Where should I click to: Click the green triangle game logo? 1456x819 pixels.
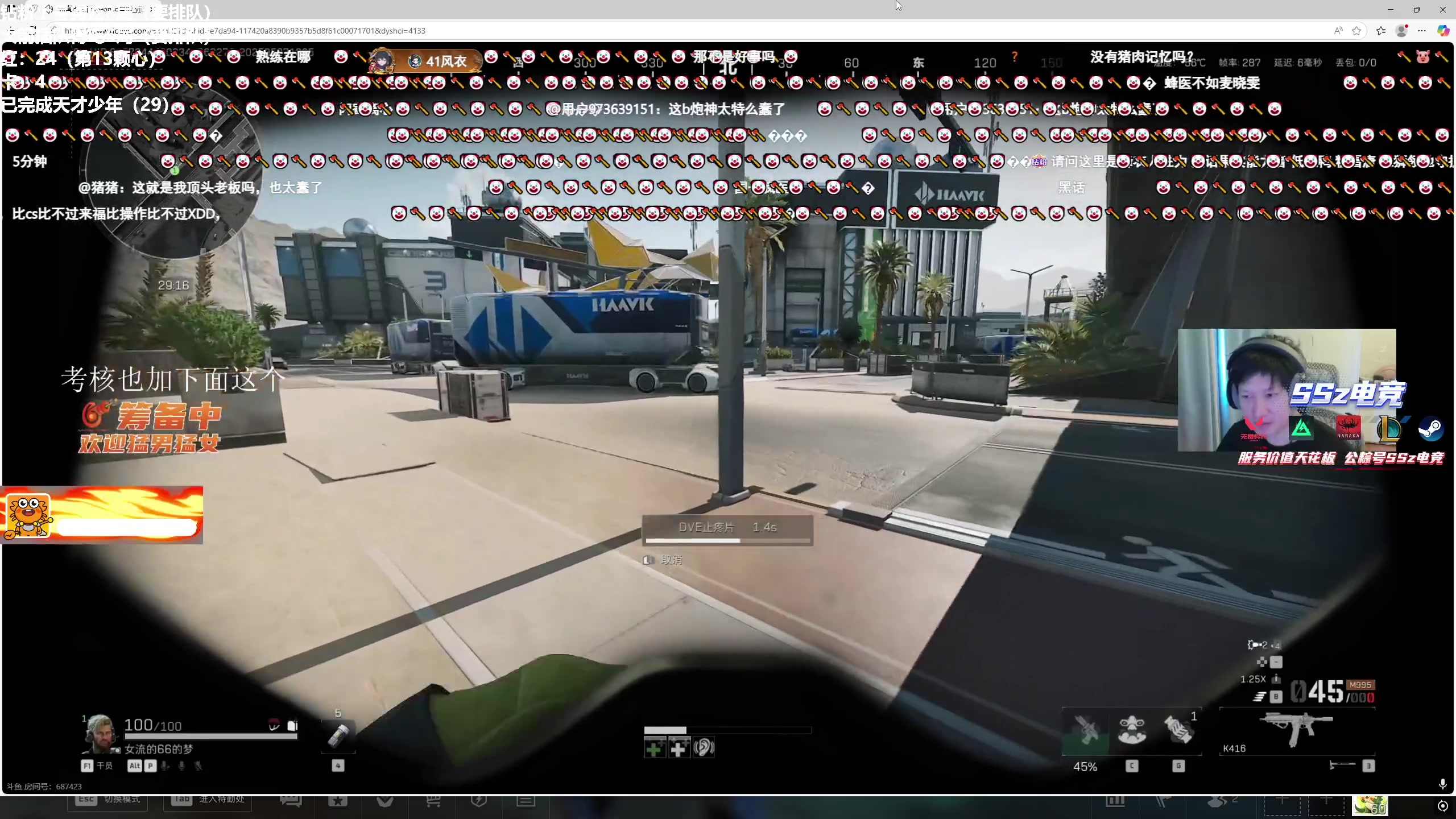[1302, 429]
